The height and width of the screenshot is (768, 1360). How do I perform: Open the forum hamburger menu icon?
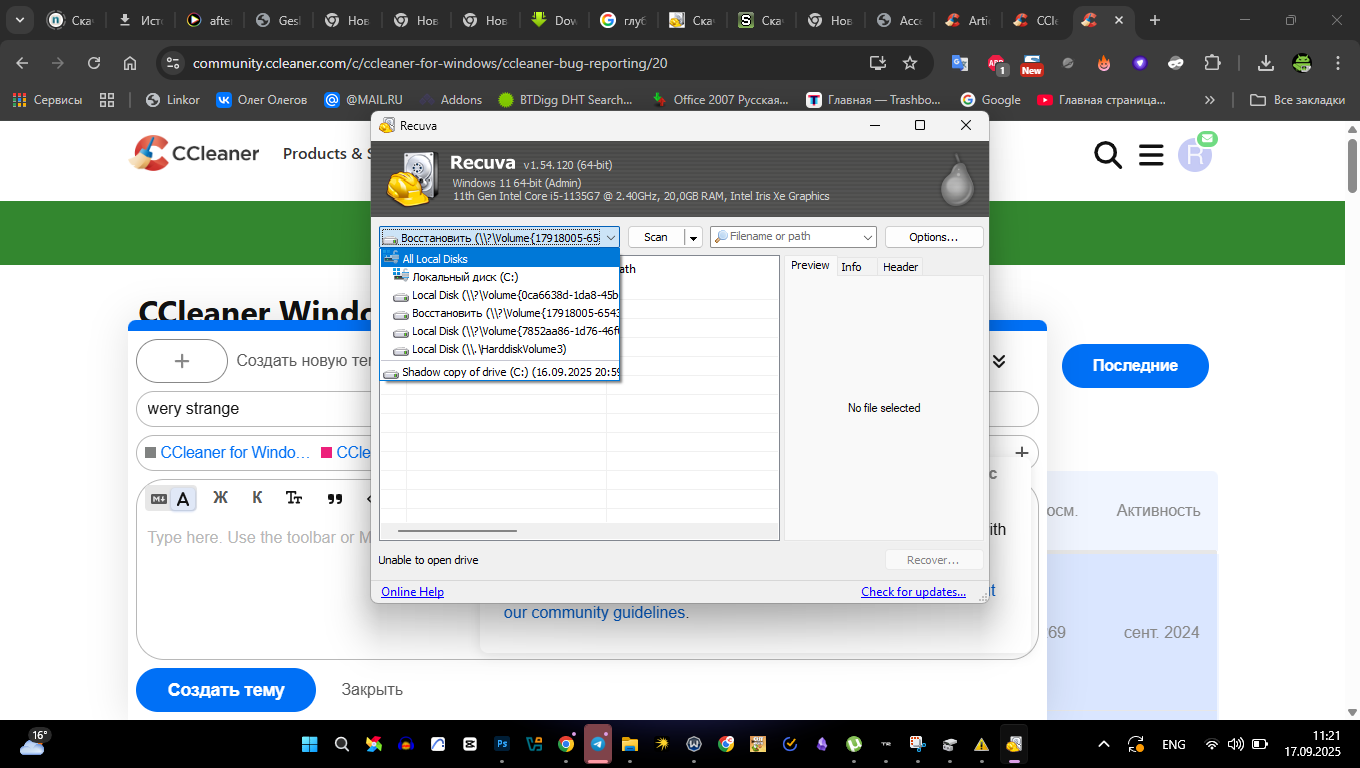(1151, 155)
